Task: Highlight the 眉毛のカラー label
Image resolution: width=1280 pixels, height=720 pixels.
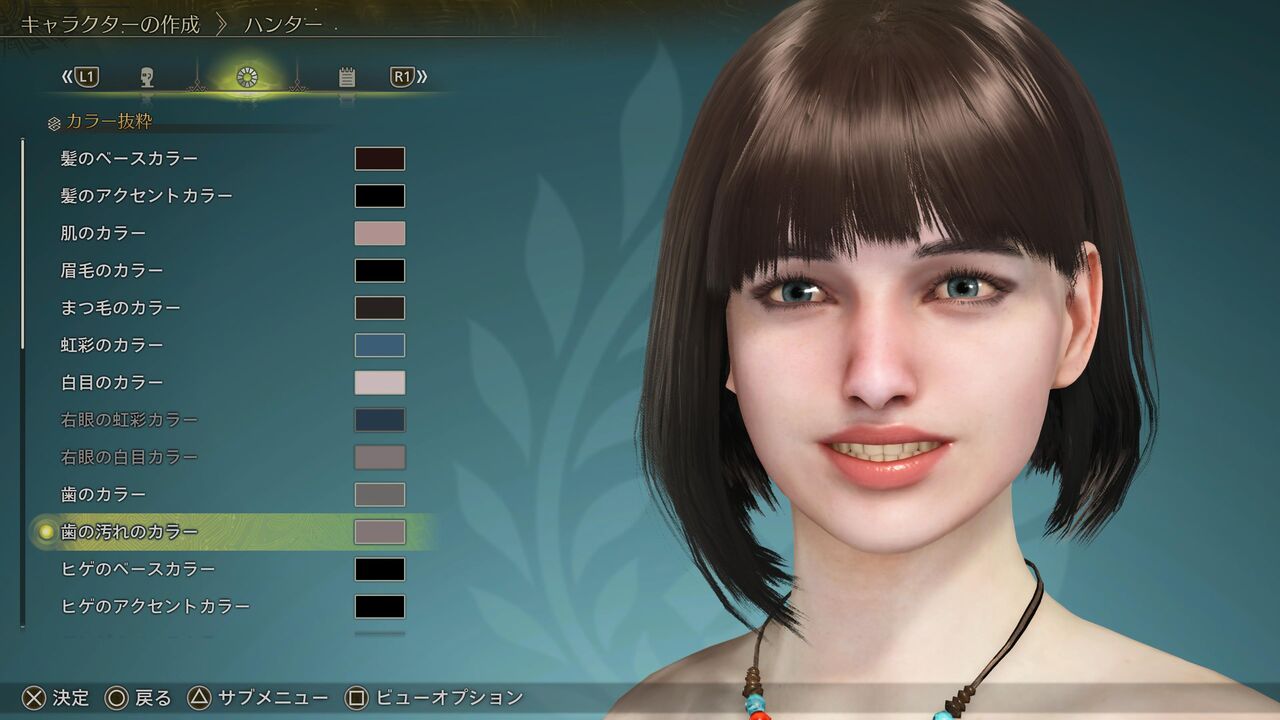Action: coord(112,270)
